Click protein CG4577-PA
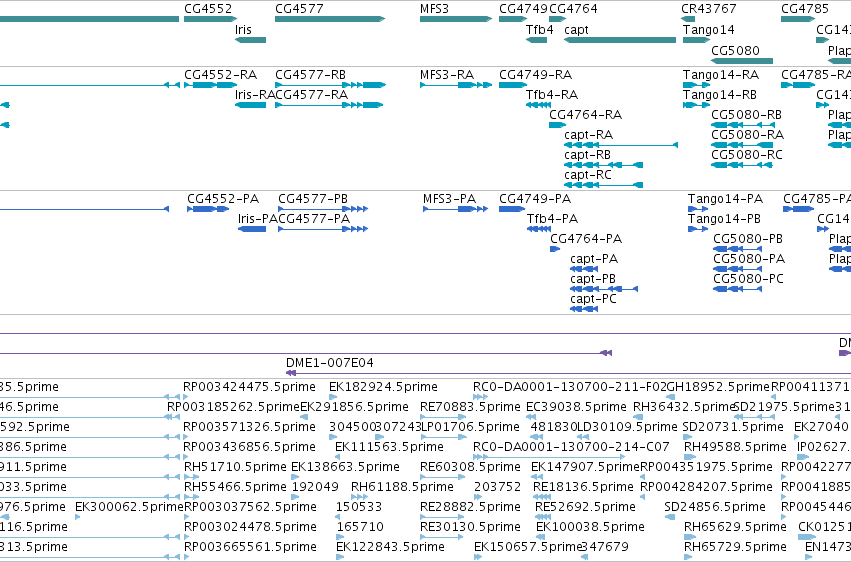The width and height of the screenshot is (851, 562). pos(323,229)
